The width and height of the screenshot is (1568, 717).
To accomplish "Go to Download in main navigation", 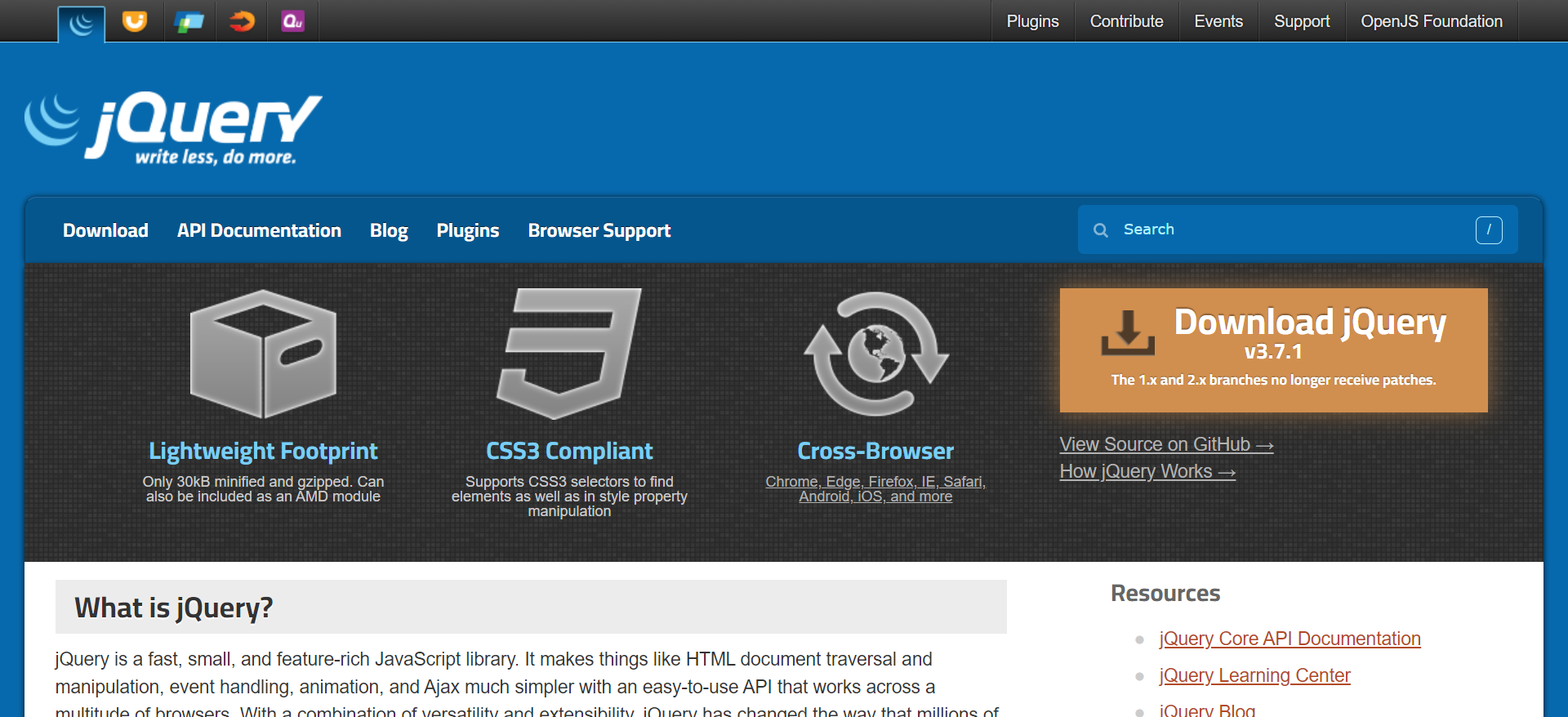I will pyautogui.click(x=105, y=231).
